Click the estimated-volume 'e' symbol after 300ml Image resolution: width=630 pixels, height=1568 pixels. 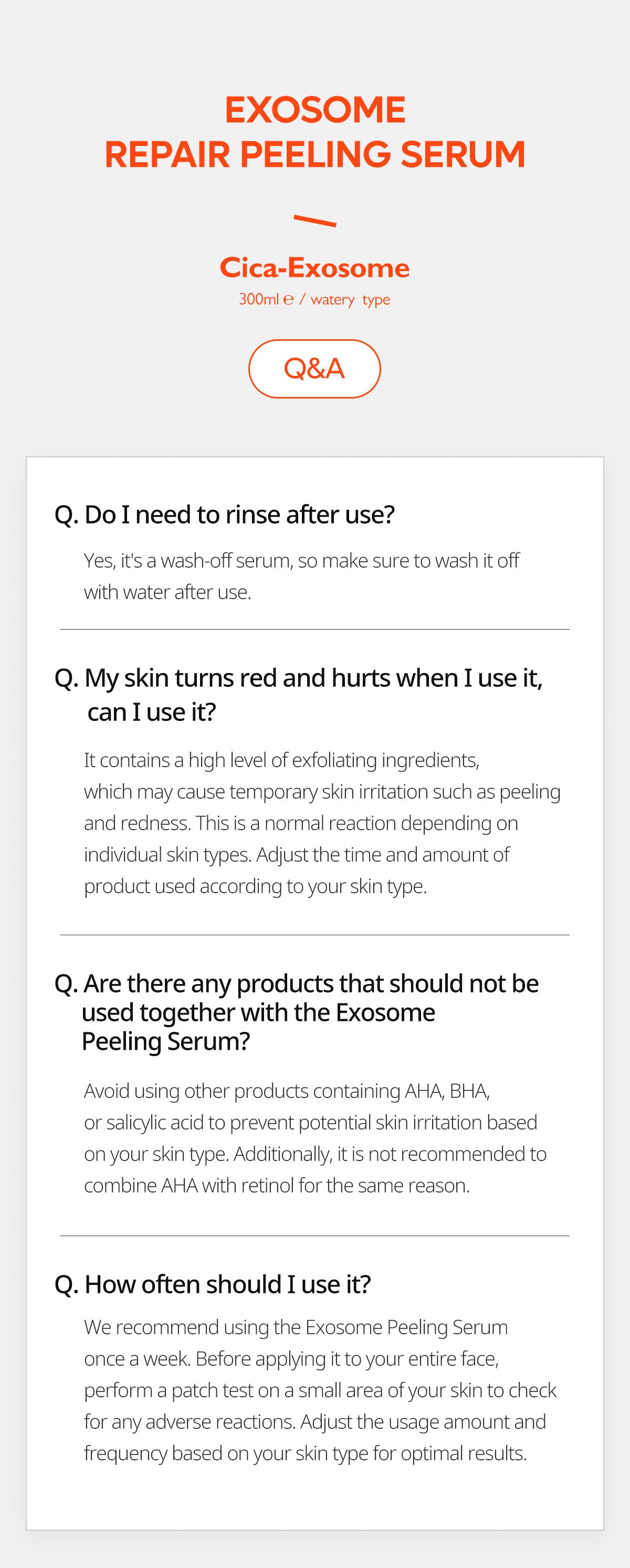(x=289, y=299)
